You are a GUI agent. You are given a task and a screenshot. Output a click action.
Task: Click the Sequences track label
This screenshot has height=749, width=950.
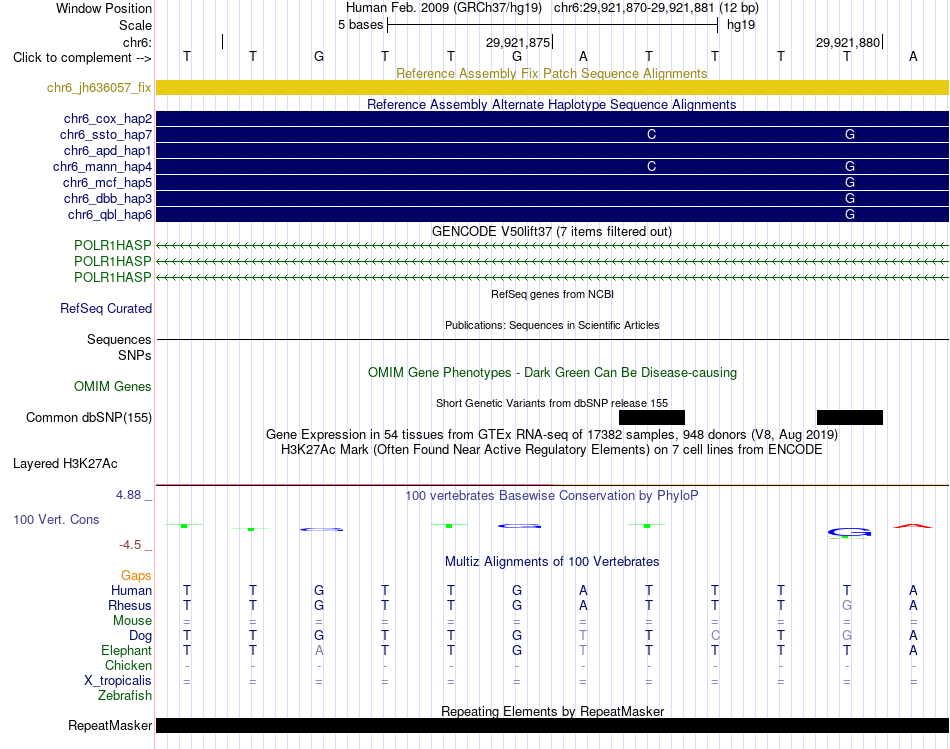point(119,339)
